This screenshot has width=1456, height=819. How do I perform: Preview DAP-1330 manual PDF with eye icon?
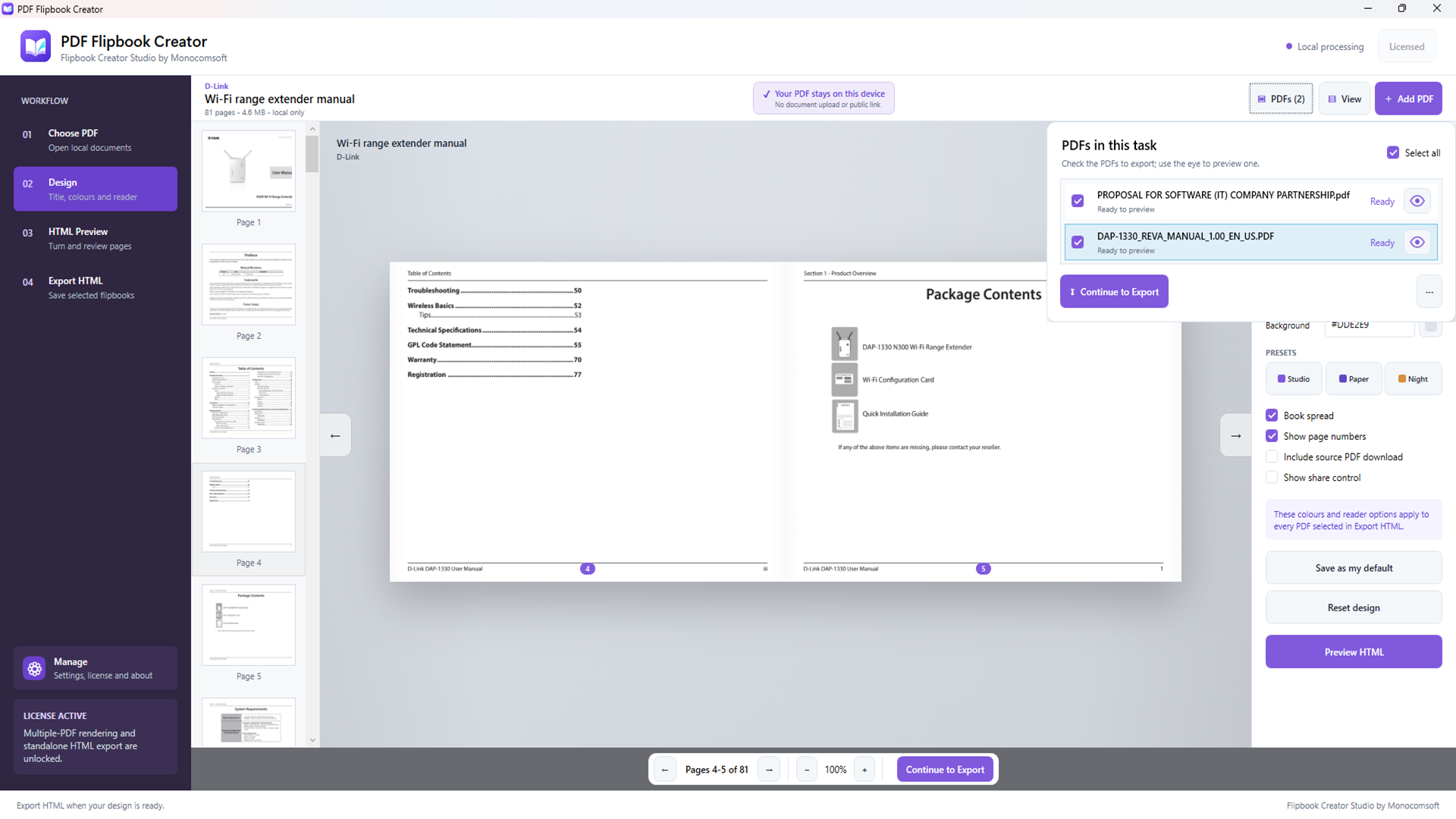pyautogui.click(x=1417, y=243)
